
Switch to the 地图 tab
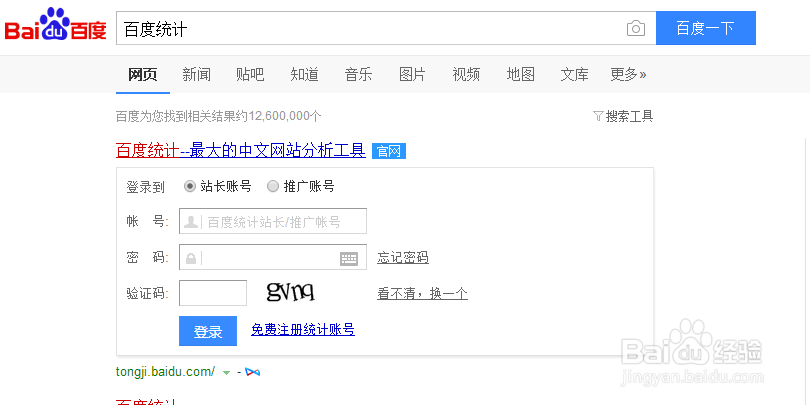[x=520, y=74]
